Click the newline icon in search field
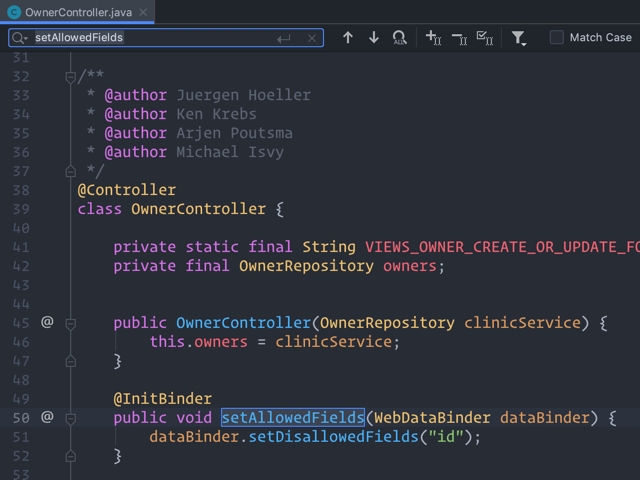 tap(284, 38)
